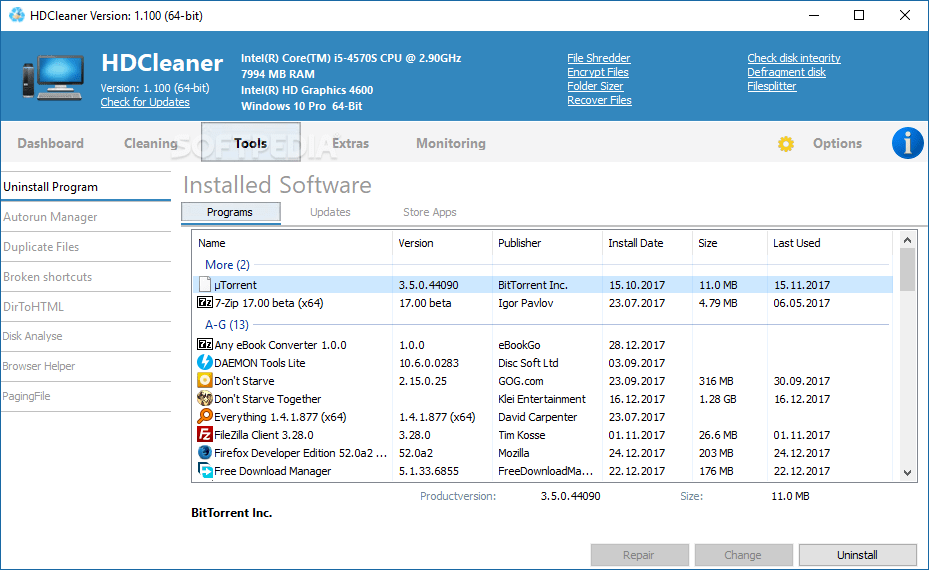Click the blue info icon

coord(907,143)
